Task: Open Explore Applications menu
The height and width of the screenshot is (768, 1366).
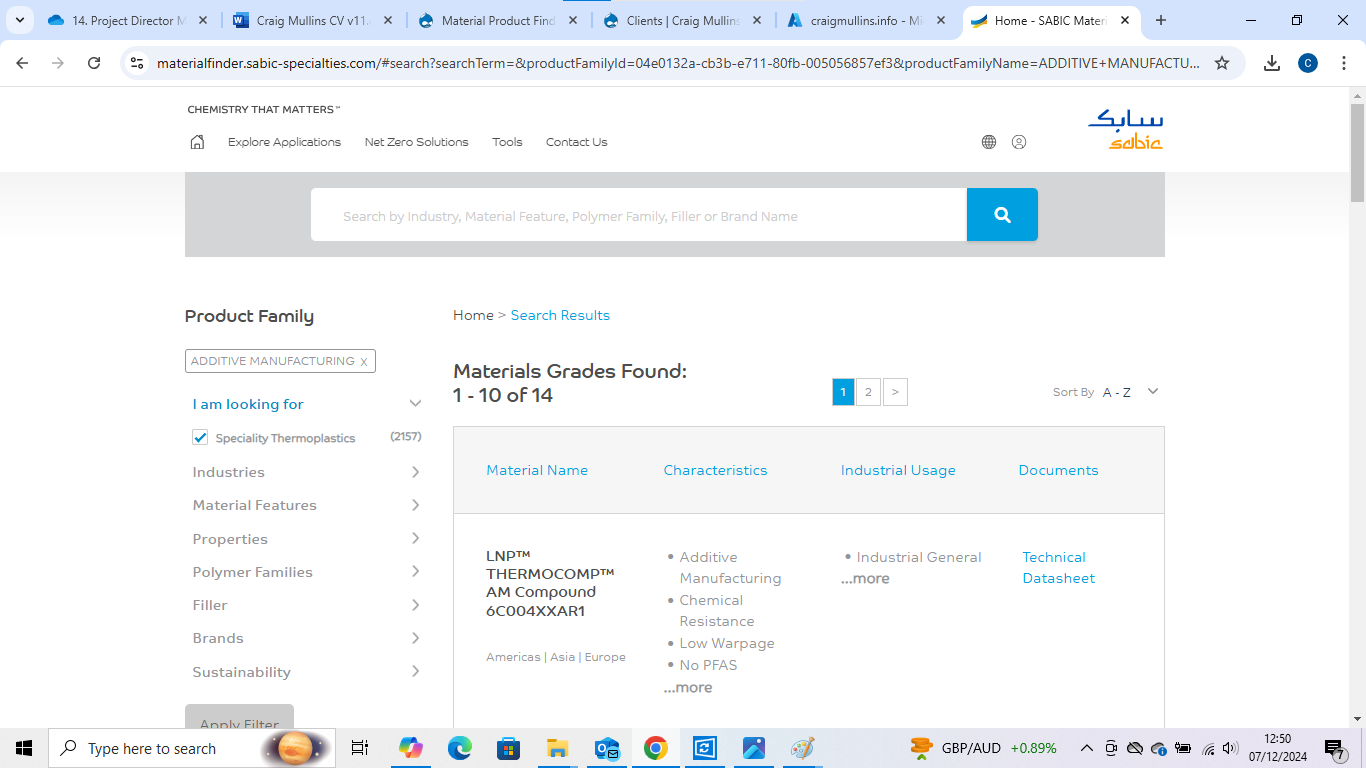Action: 284,142
